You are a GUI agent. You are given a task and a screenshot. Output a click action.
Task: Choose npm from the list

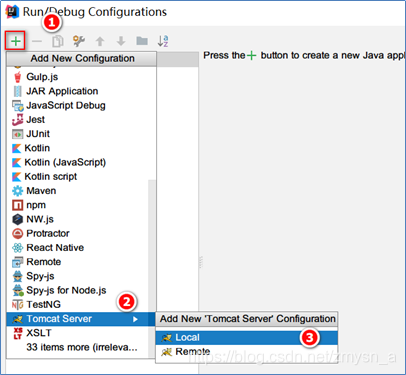[77, 205]
